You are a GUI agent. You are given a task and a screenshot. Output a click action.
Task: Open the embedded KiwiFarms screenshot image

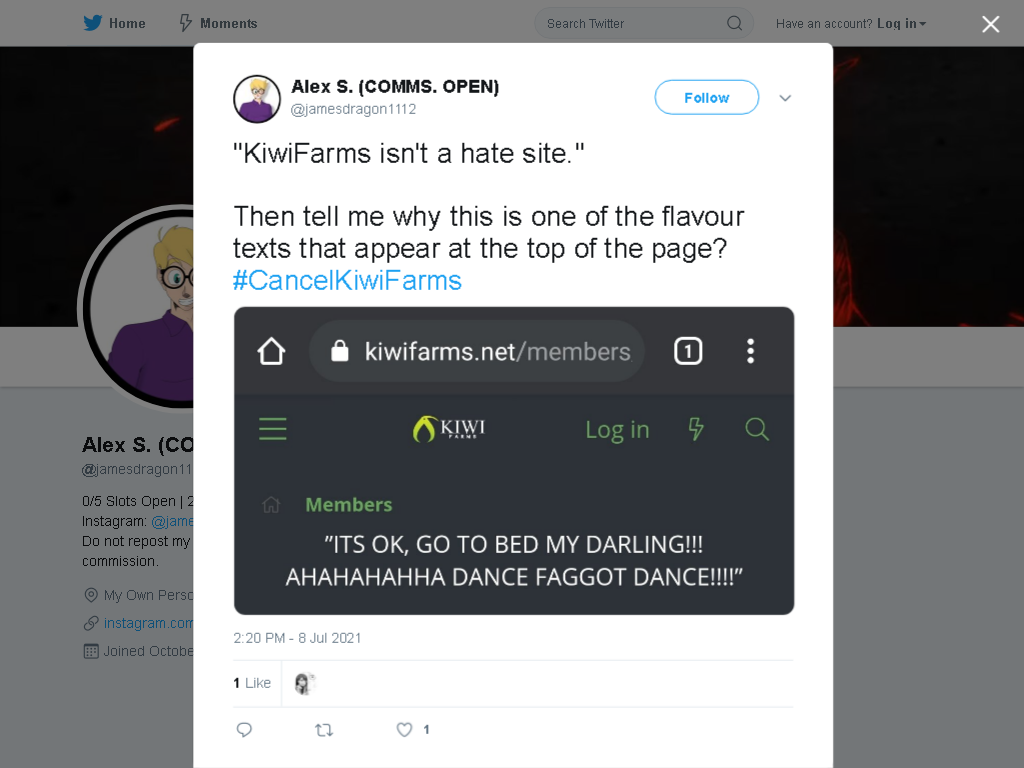[x=513, y=460]
